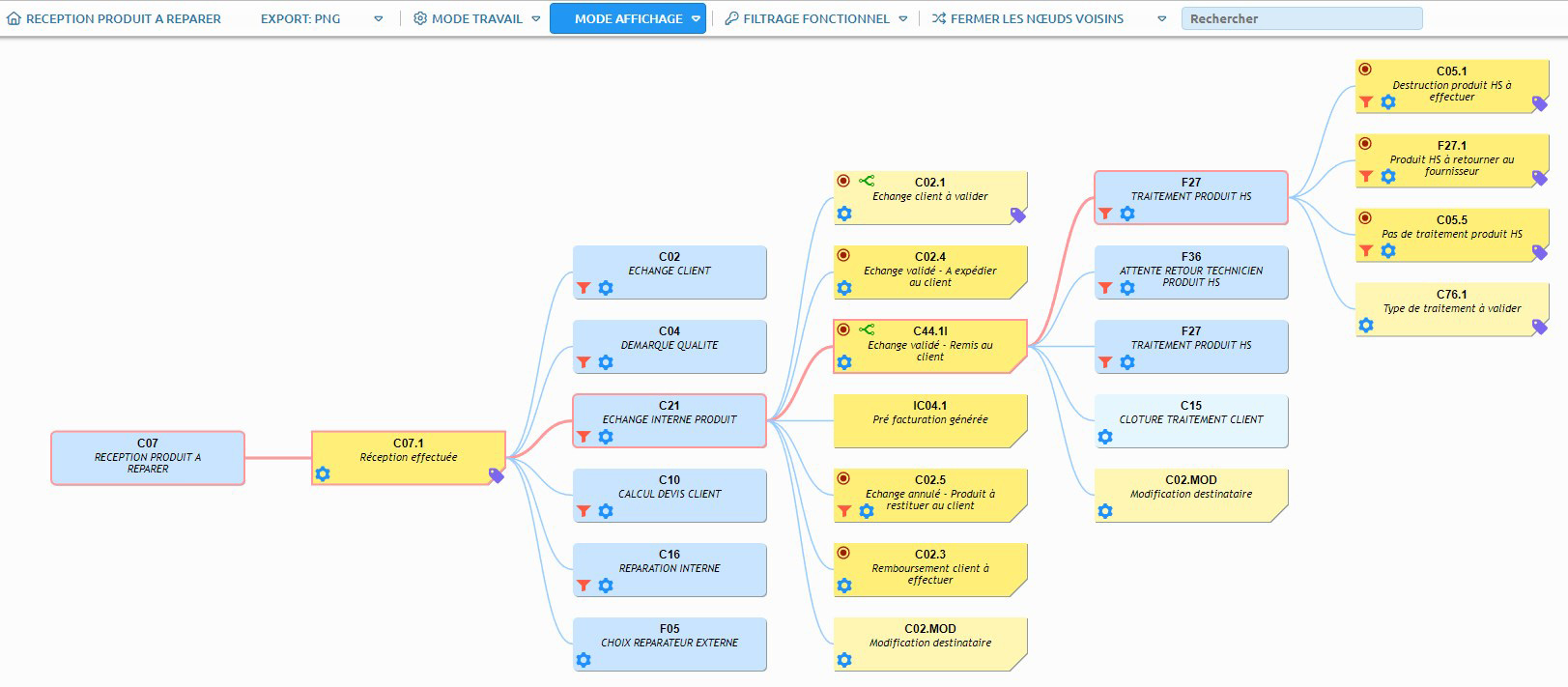
Task: Click the filter icon on C04 DEMARQUE QUALITE
Action: 584,362
